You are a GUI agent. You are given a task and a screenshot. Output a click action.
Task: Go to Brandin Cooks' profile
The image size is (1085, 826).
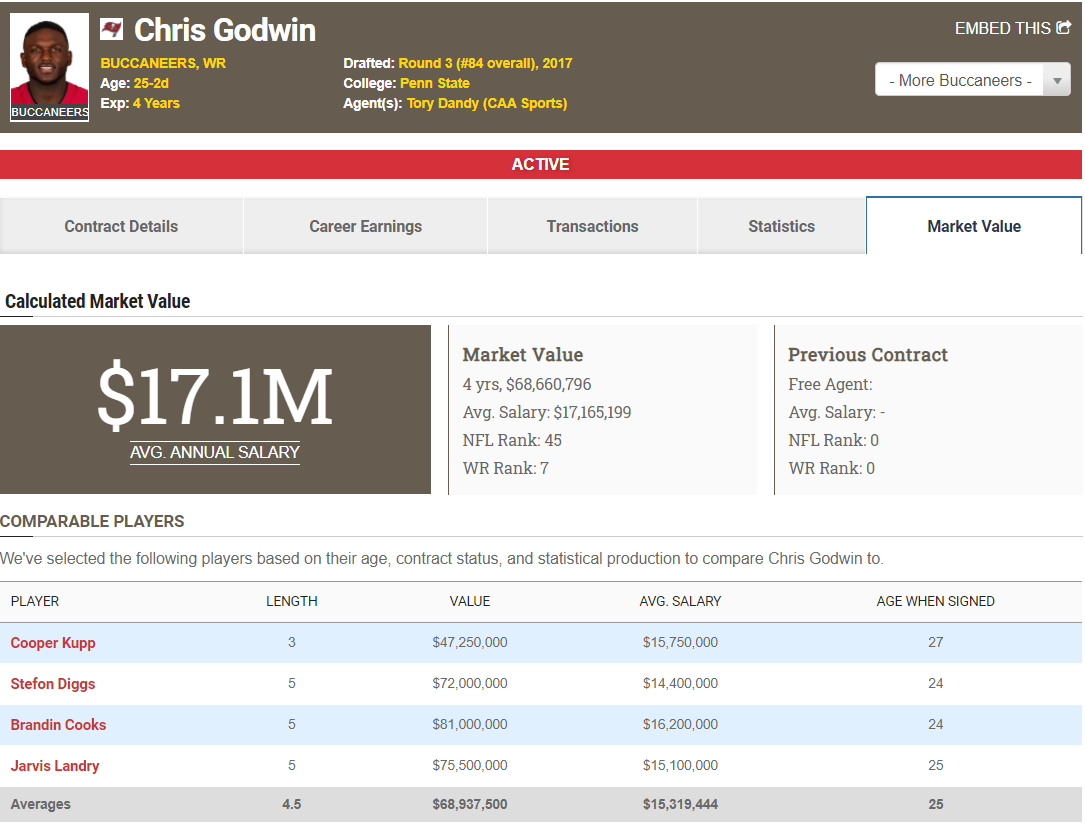pos(58,725)
